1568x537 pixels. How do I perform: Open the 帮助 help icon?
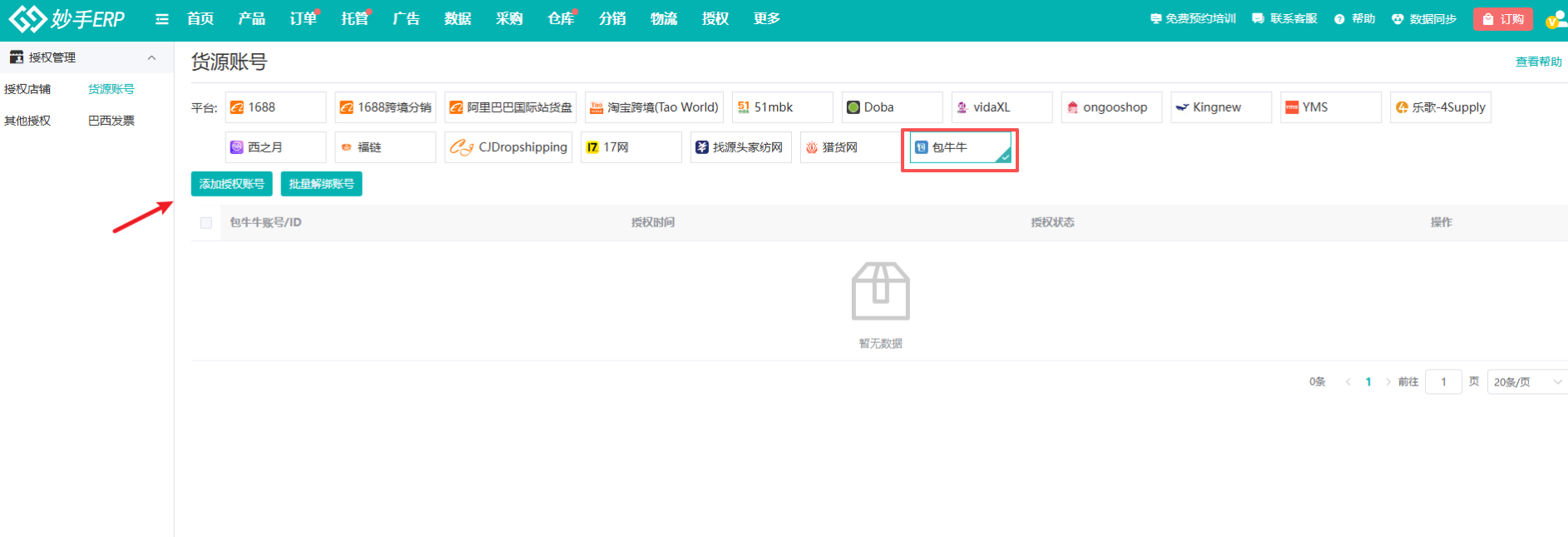[1354, 18]
